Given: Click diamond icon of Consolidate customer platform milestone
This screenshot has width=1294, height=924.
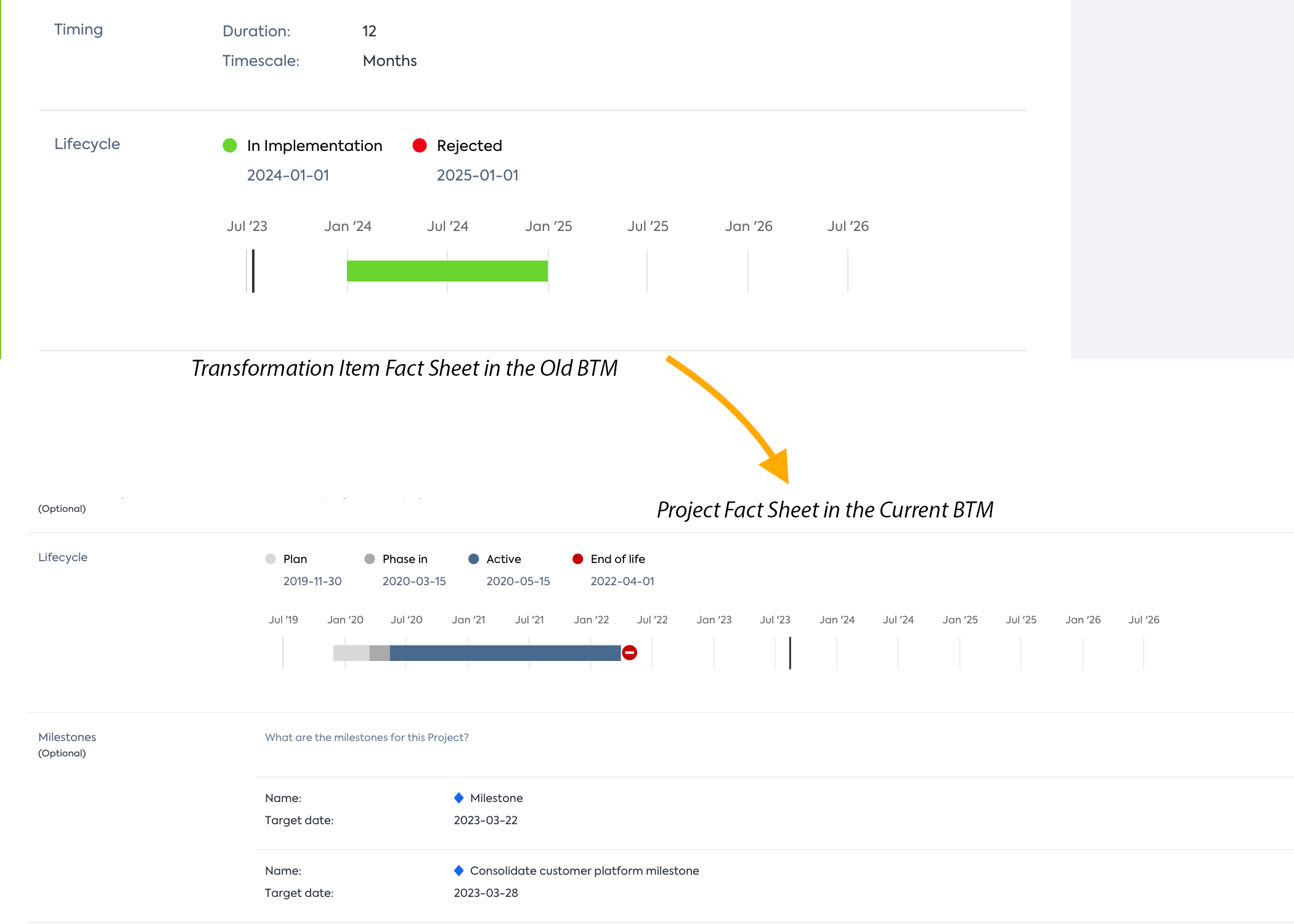Looking at the screenshot, I should (458, 870).
